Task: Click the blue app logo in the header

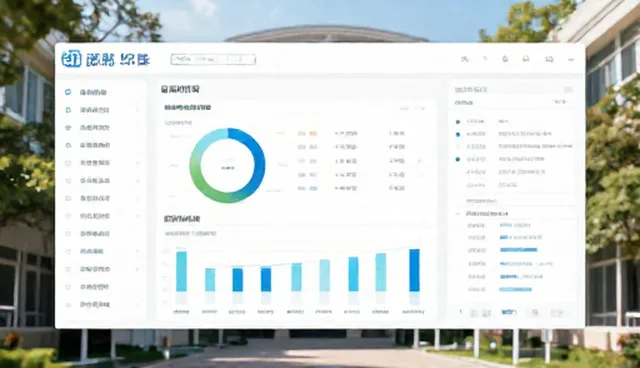Action: [71, 59]
